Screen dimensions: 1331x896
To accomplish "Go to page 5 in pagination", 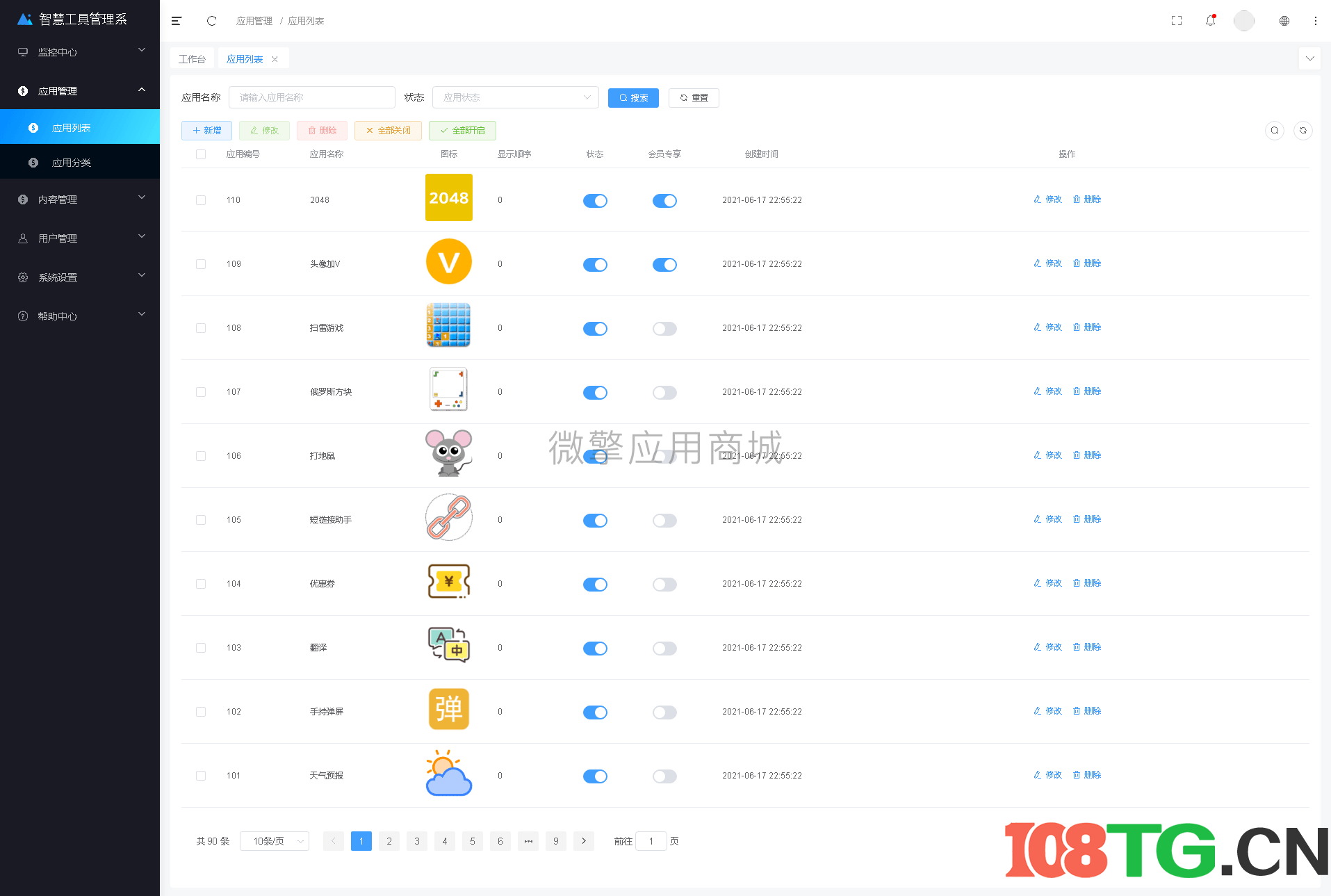I will 472,840.
